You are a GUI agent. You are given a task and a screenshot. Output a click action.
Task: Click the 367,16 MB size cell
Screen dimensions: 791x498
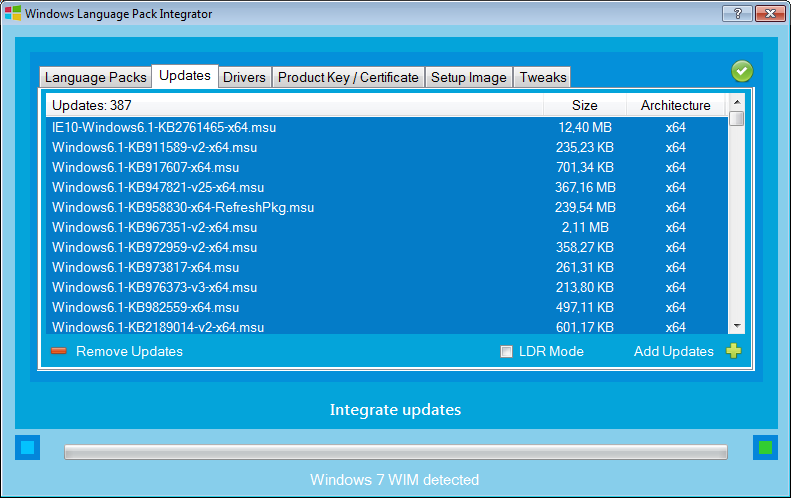pos(585,187)
